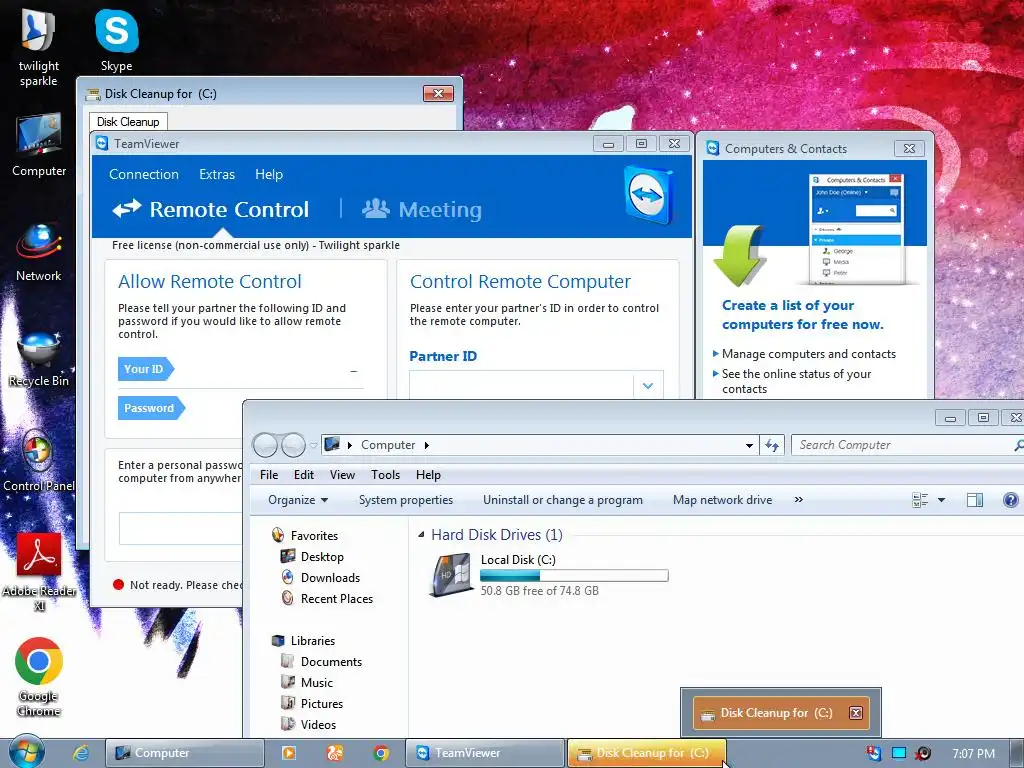1024x768 pixels.
Task: Switch to the Computer taskbar button
Action: (185, 753)
